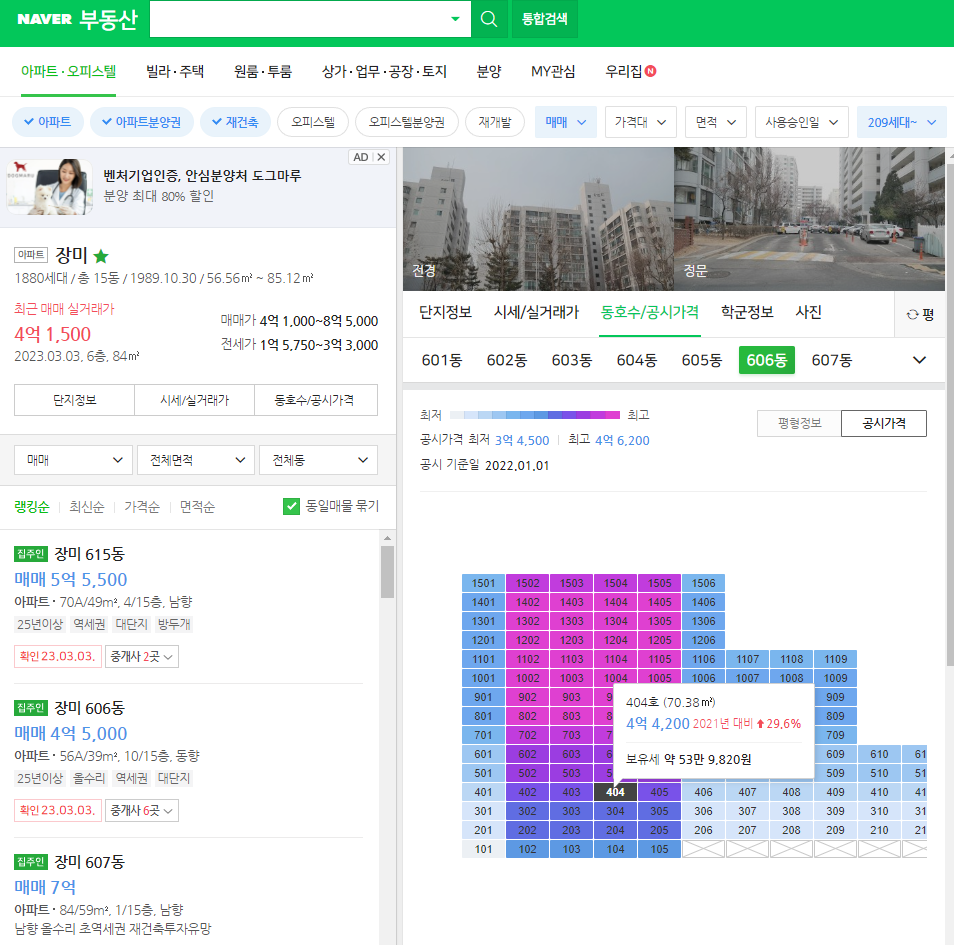
Task: Toggle the 재건축 filter chip
Action: pos(235,122)
